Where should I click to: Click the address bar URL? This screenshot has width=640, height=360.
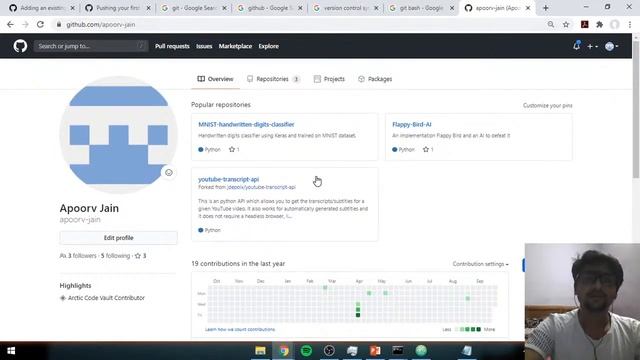pos(100,24)
